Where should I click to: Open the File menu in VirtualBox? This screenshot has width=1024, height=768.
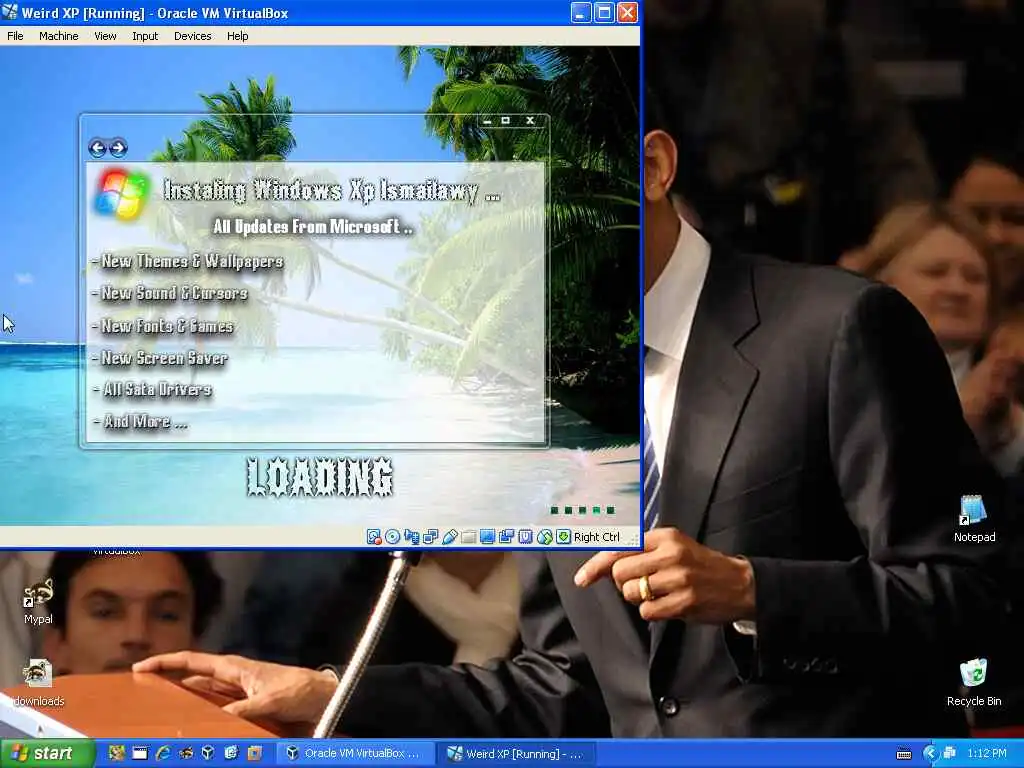15,36
